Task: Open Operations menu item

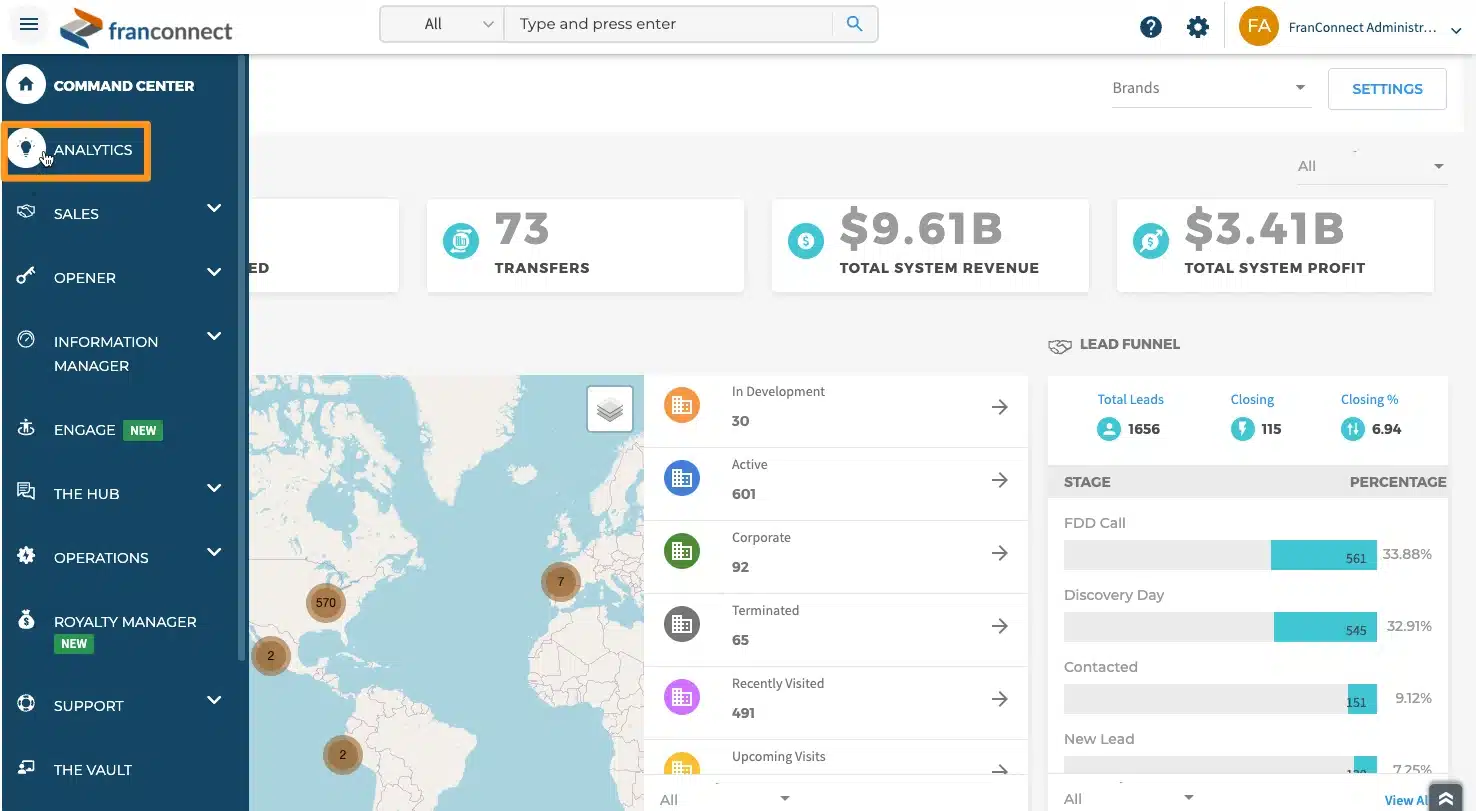Action: pyautogui.click(x=101, y=558)
